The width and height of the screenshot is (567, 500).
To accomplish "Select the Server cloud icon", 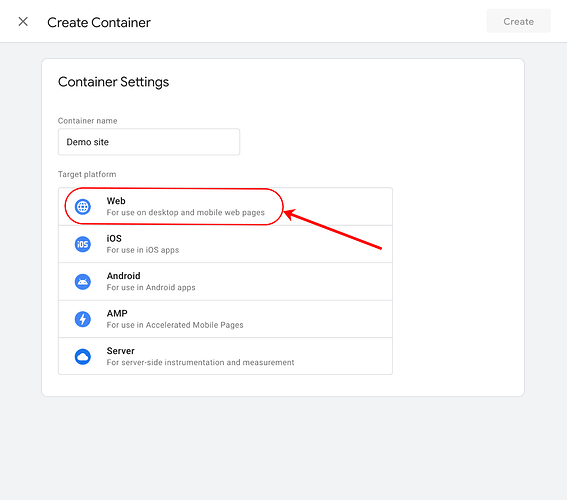I will click(83, 356).
